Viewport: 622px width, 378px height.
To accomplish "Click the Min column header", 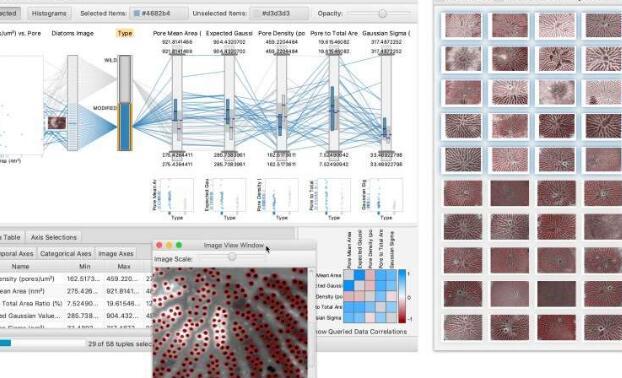I will click(84, 267).
